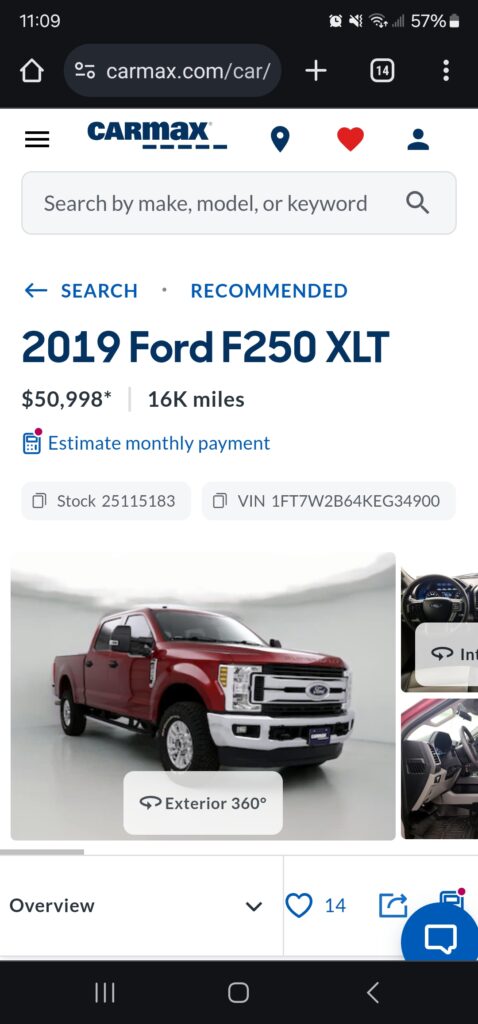
Task: Open Chrome three-dot overflow menu
Action: 445,71
